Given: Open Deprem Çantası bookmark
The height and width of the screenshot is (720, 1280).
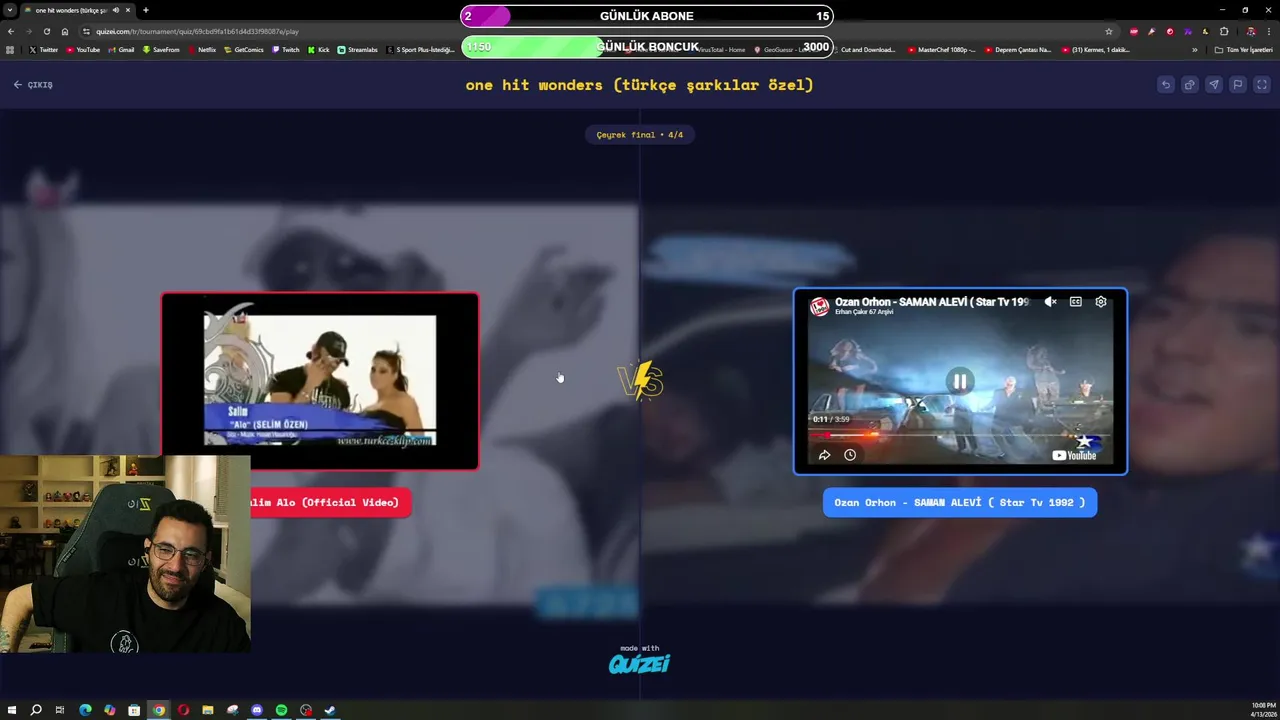Looking at the screenshot, I should click(x=1018, y=50).
